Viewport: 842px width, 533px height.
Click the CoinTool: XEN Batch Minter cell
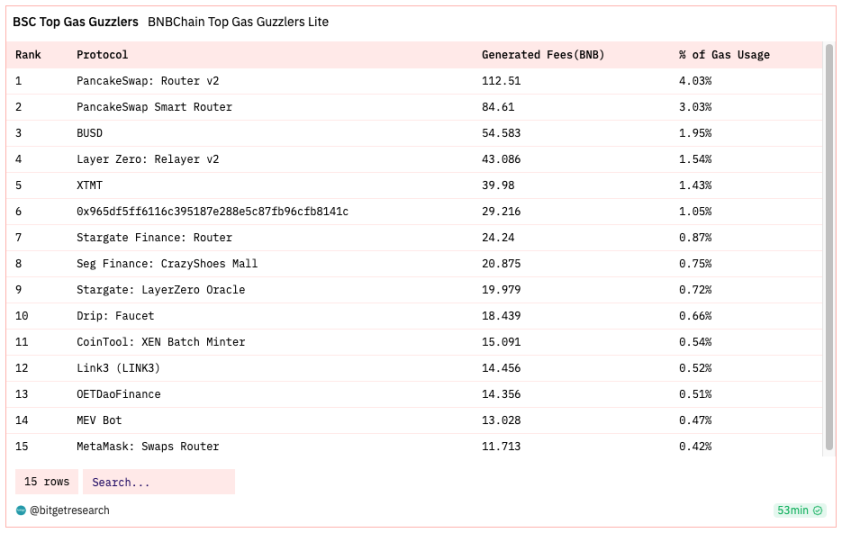tap(161, 342)
